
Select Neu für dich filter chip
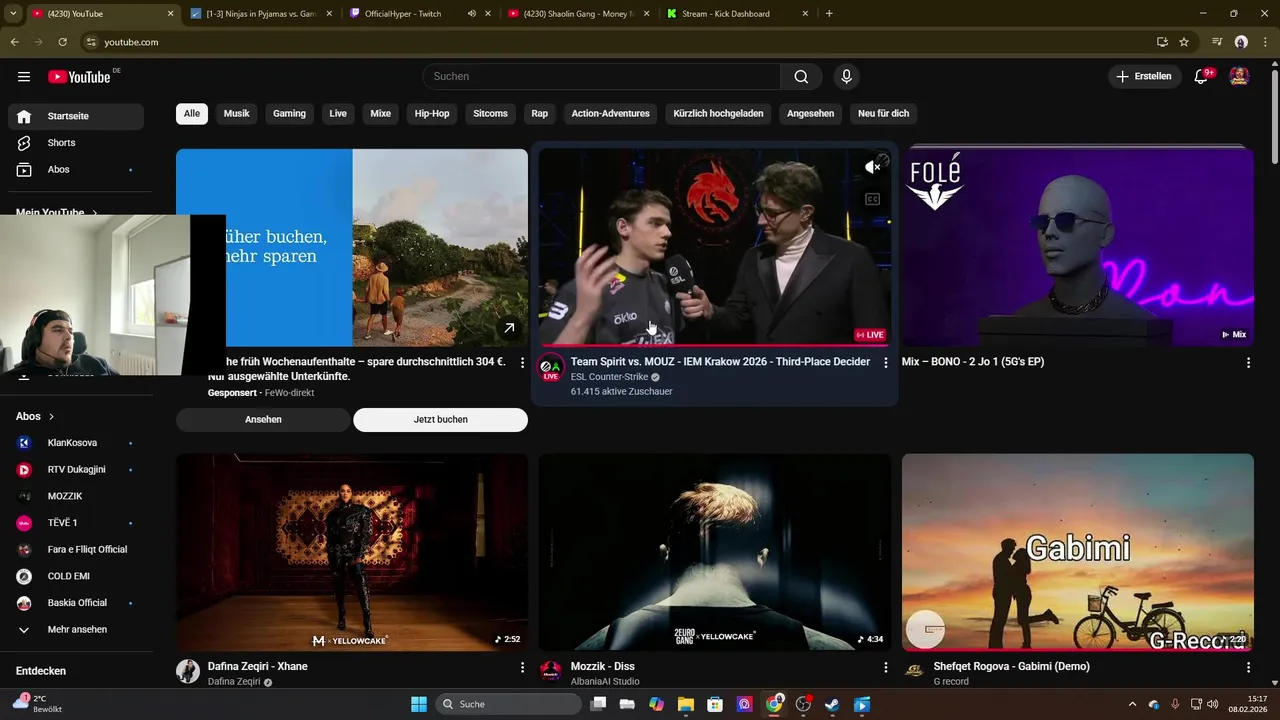coord(884,114)
